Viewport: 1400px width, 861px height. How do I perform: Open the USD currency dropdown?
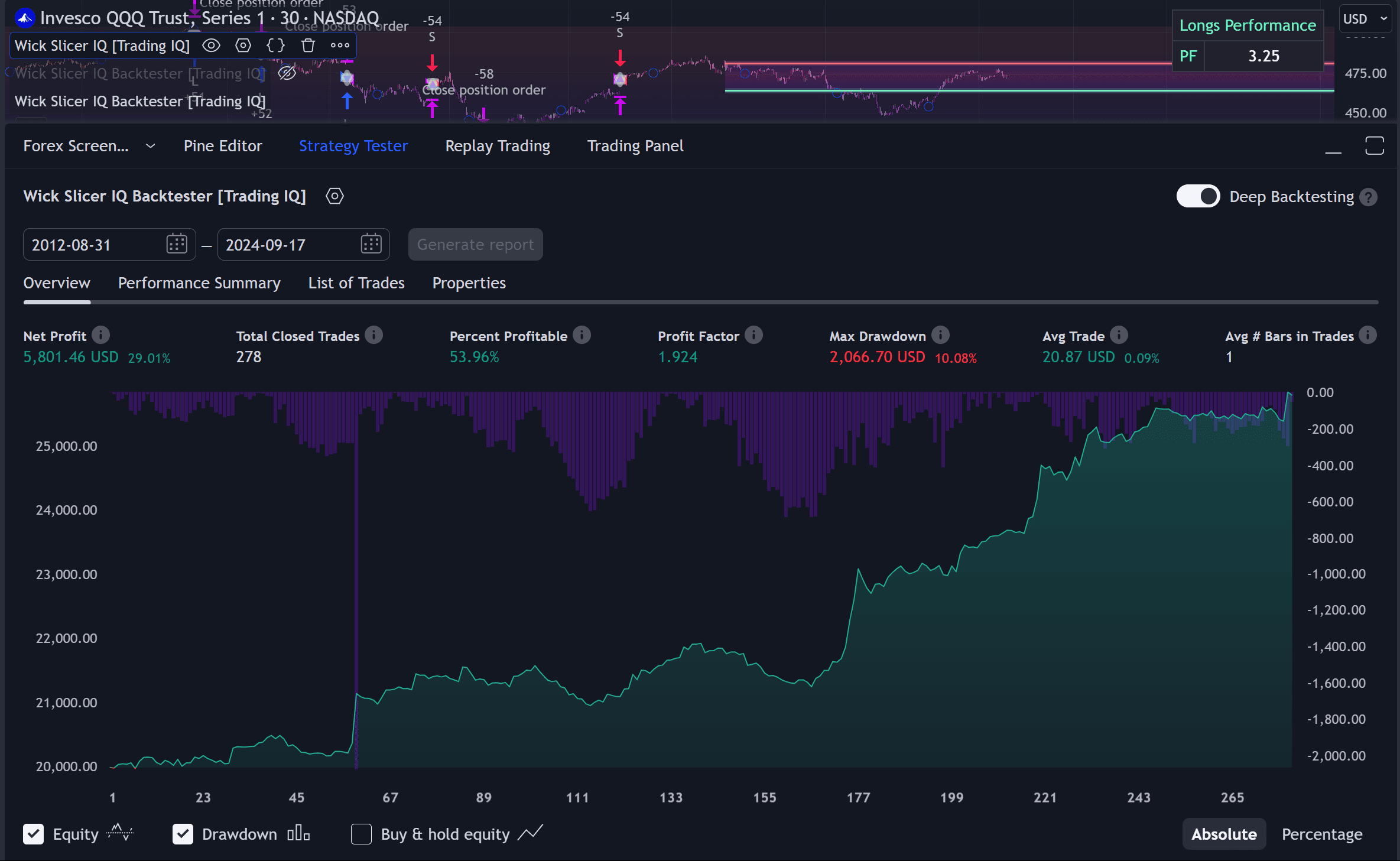click(1364, 19)
